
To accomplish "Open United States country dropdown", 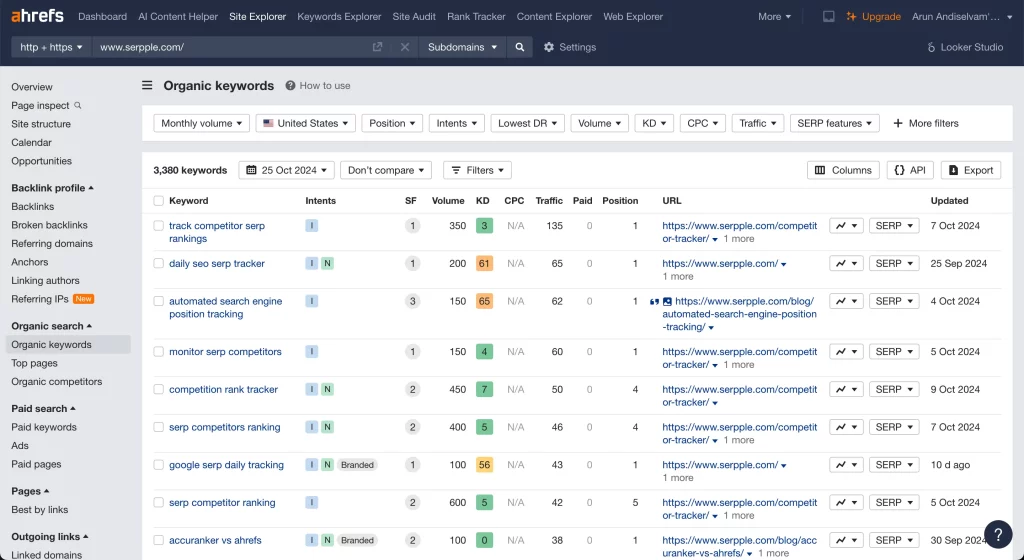I will (306, 123).
